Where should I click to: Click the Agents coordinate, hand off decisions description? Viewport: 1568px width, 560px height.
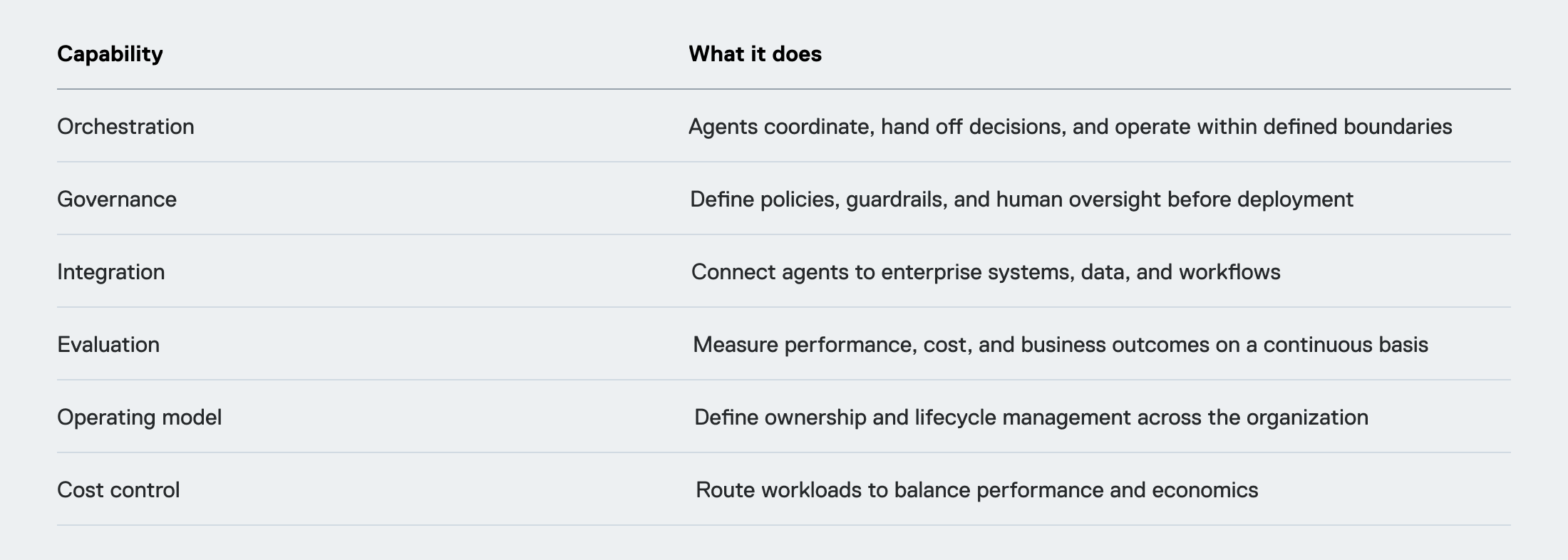point(1070,127)
